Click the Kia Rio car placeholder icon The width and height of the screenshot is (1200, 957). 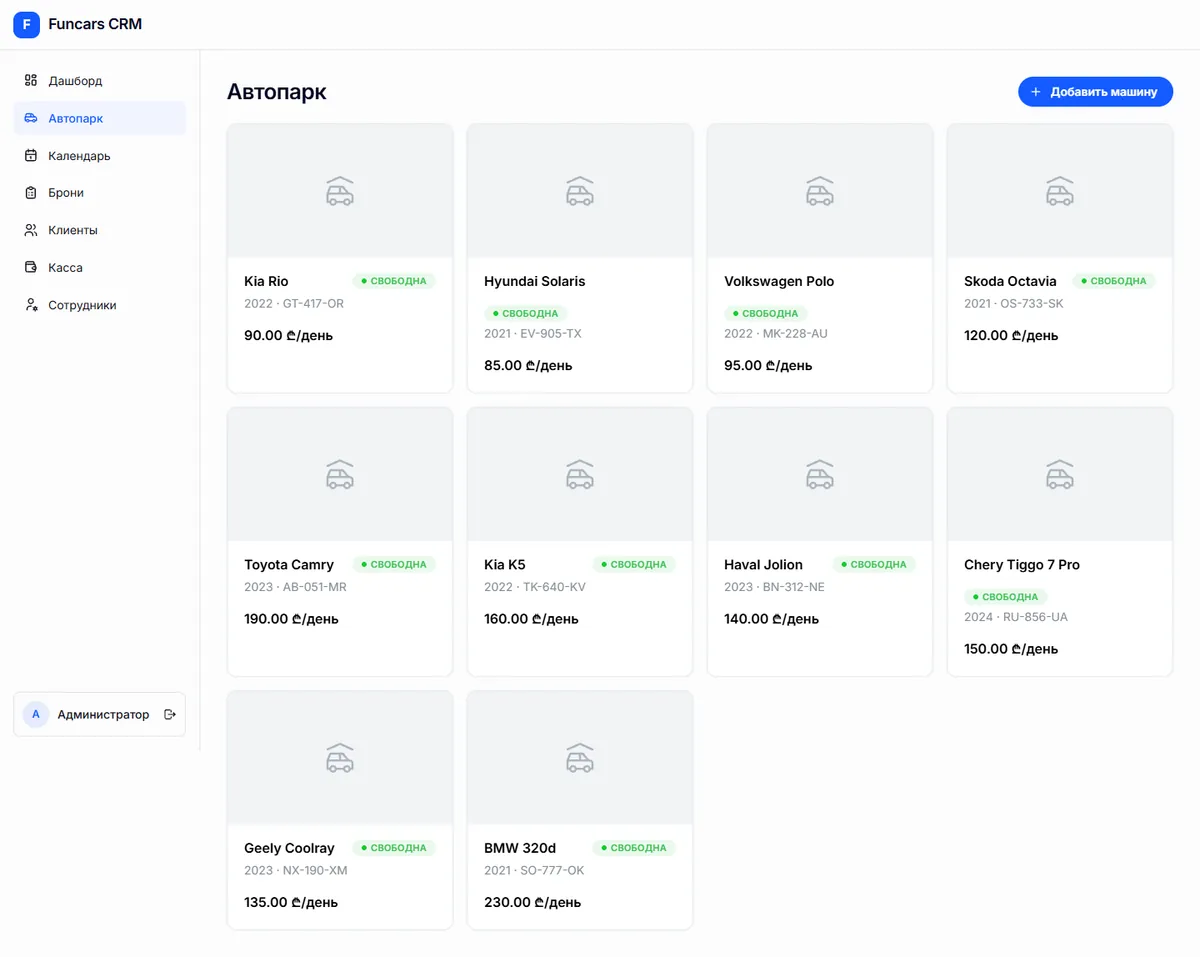[x=340, y=191]
